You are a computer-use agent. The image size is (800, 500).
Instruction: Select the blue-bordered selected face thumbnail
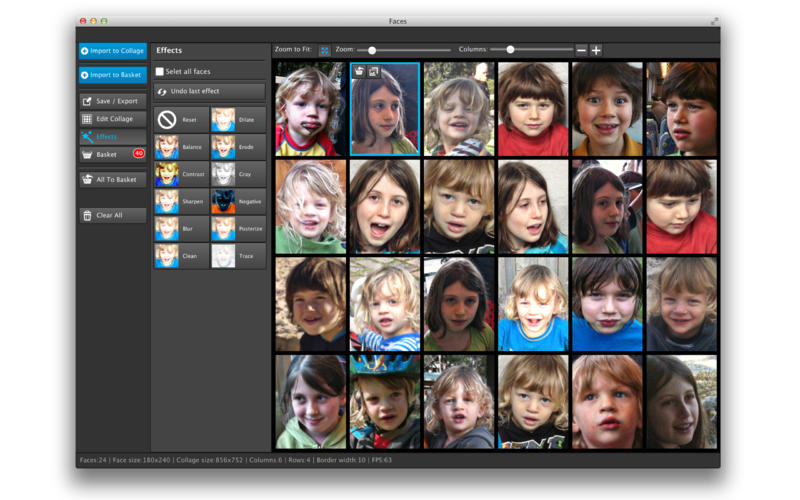385,115
